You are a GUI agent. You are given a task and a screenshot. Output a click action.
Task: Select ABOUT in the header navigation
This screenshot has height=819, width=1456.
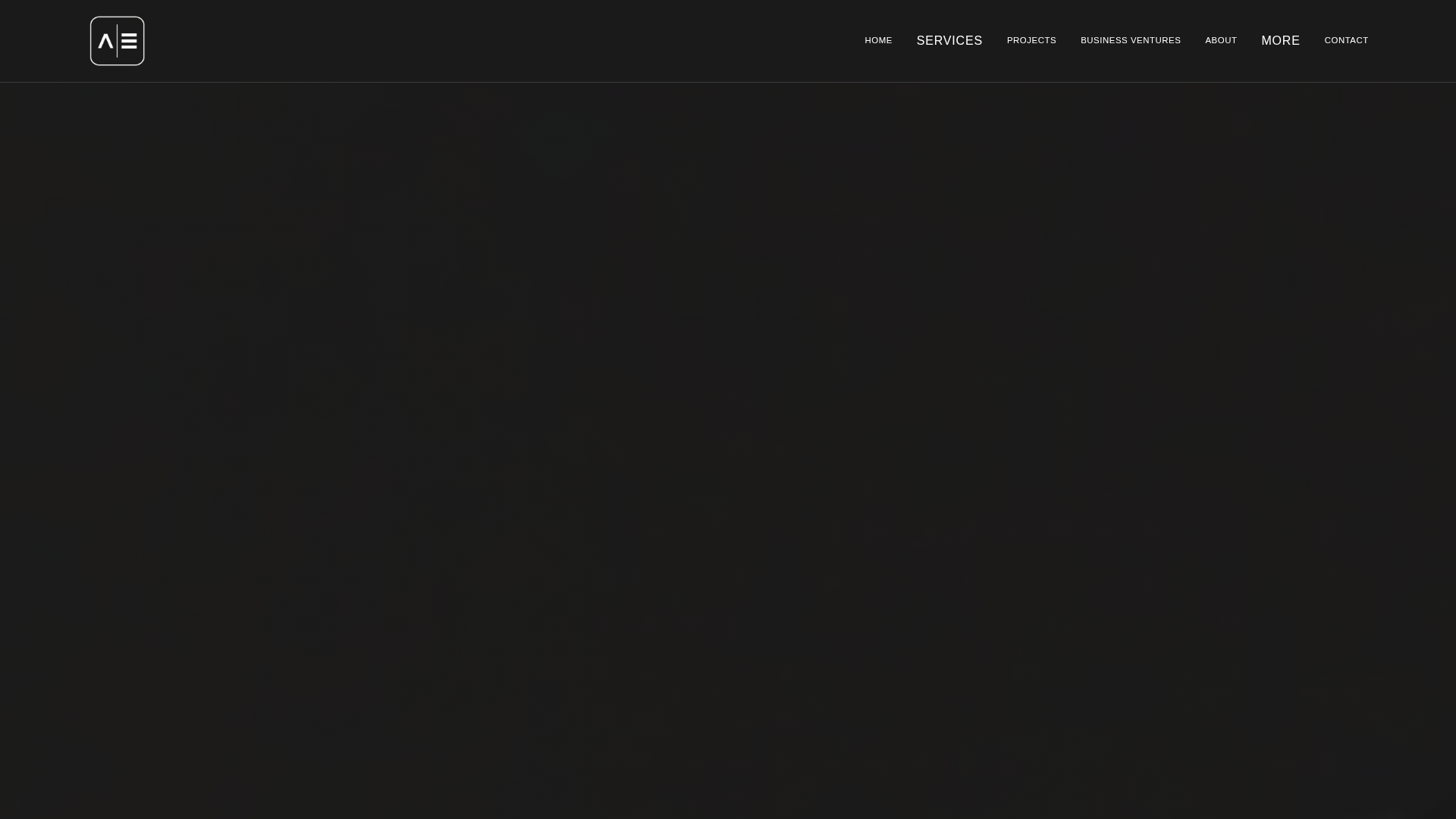(x=1220, y=40)
